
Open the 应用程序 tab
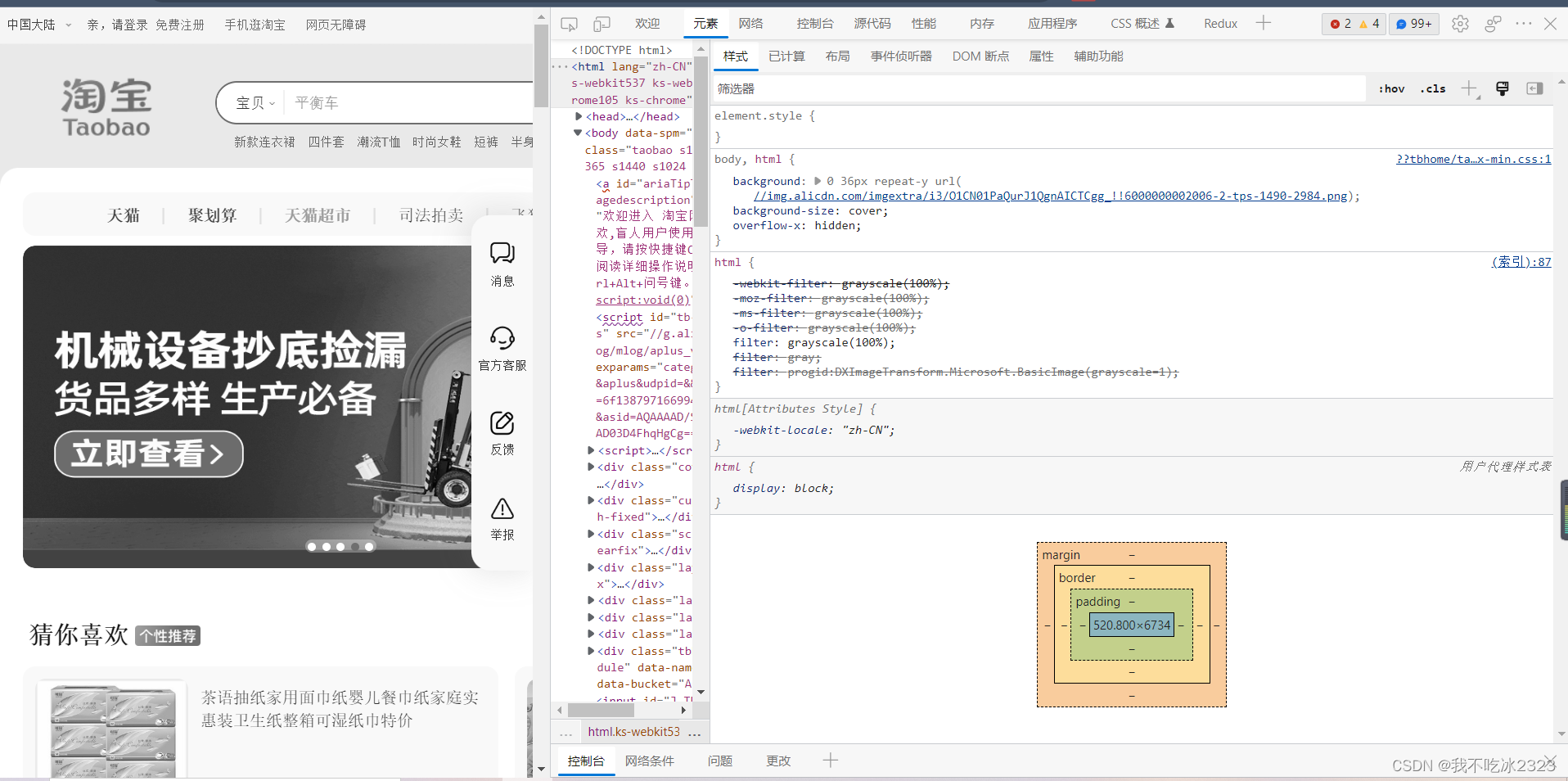click(x=1052, y=24)
